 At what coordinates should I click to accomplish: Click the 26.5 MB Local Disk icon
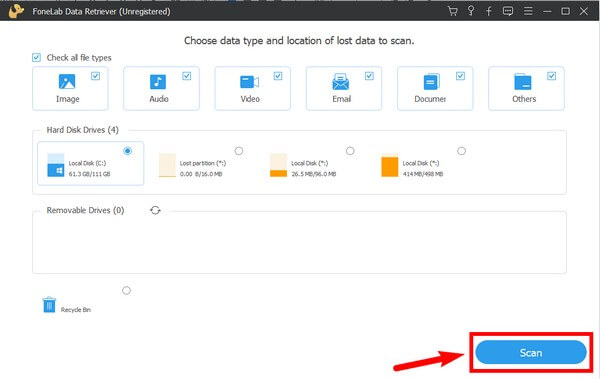click(x=278, y=165)
